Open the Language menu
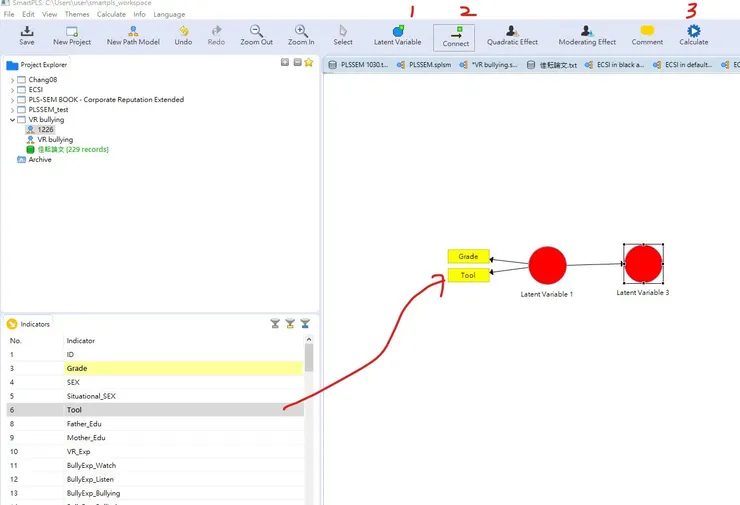Image resolution: width=740 pixels, height=505 pixels. click(x=169, y=14)
